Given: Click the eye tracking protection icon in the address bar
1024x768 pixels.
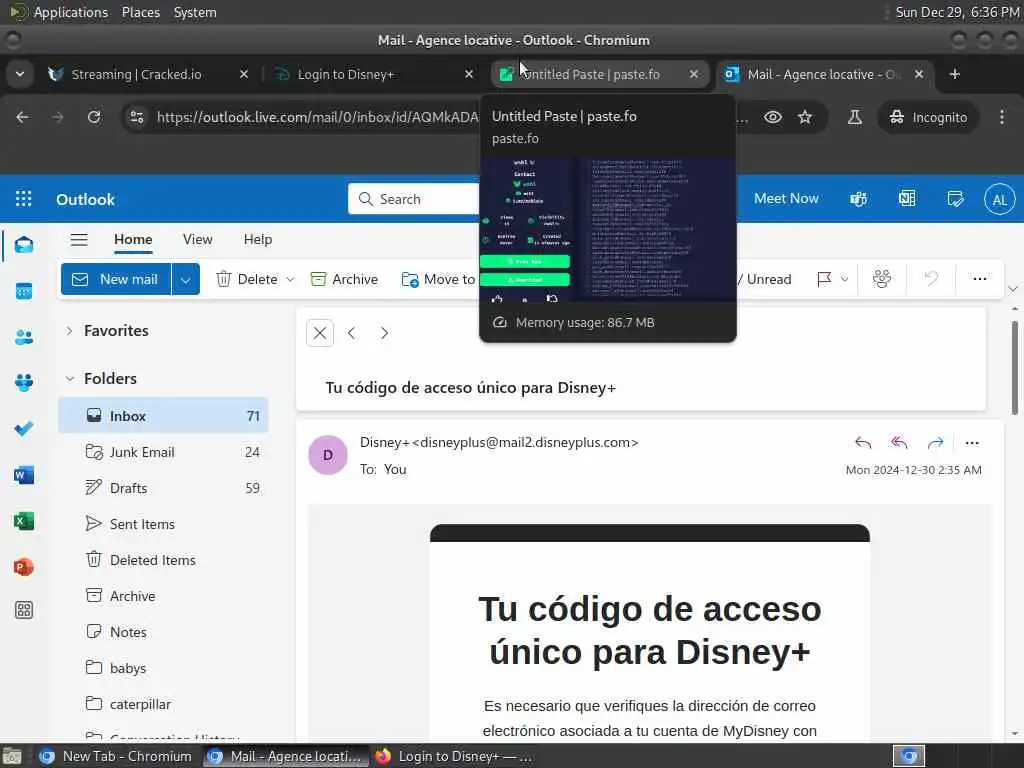Looking at the screenshot, I should pyautogui.click(x=773, y=117).
